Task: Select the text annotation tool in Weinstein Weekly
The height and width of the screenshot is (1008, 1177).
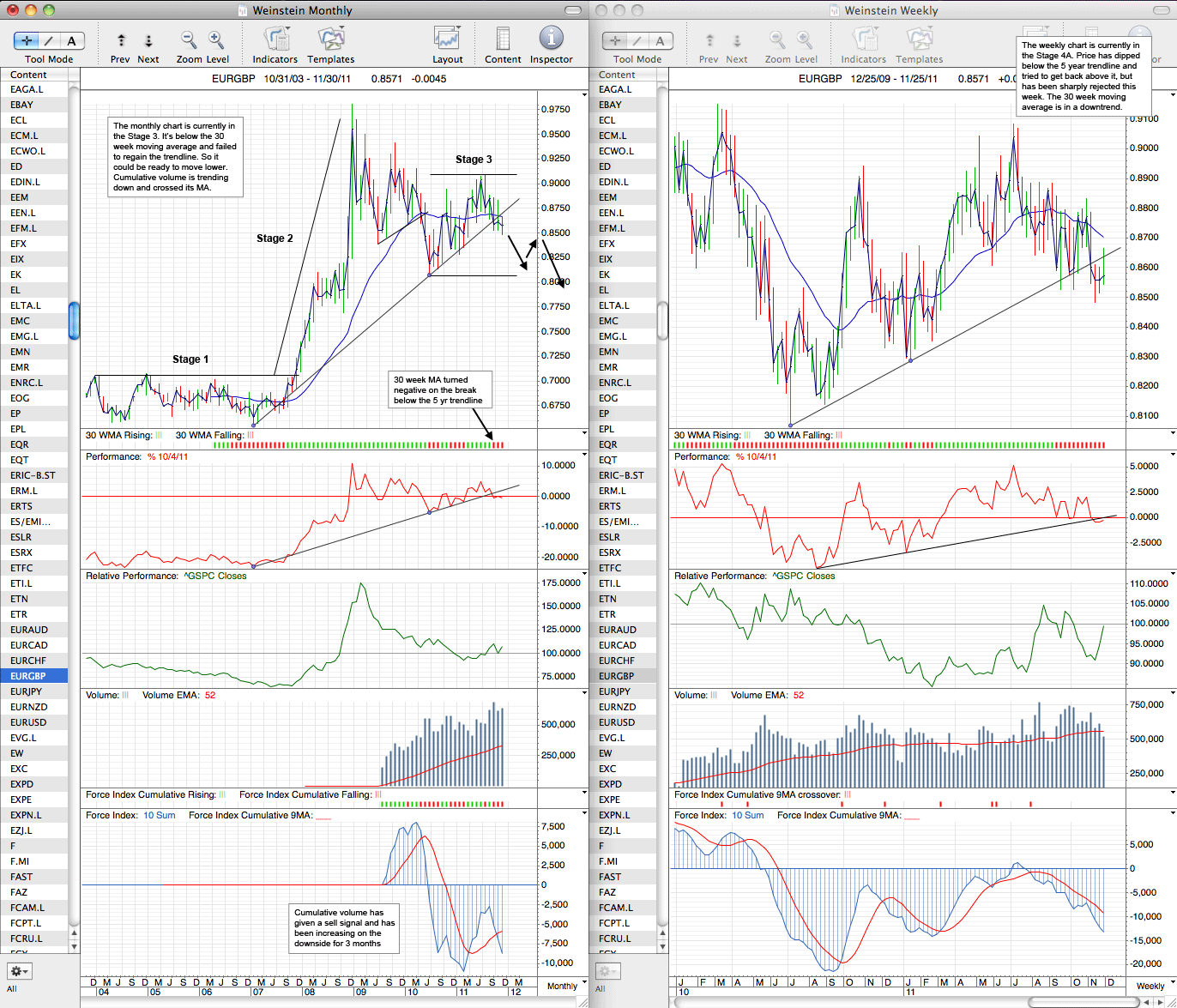Action: tap(661, 40)
